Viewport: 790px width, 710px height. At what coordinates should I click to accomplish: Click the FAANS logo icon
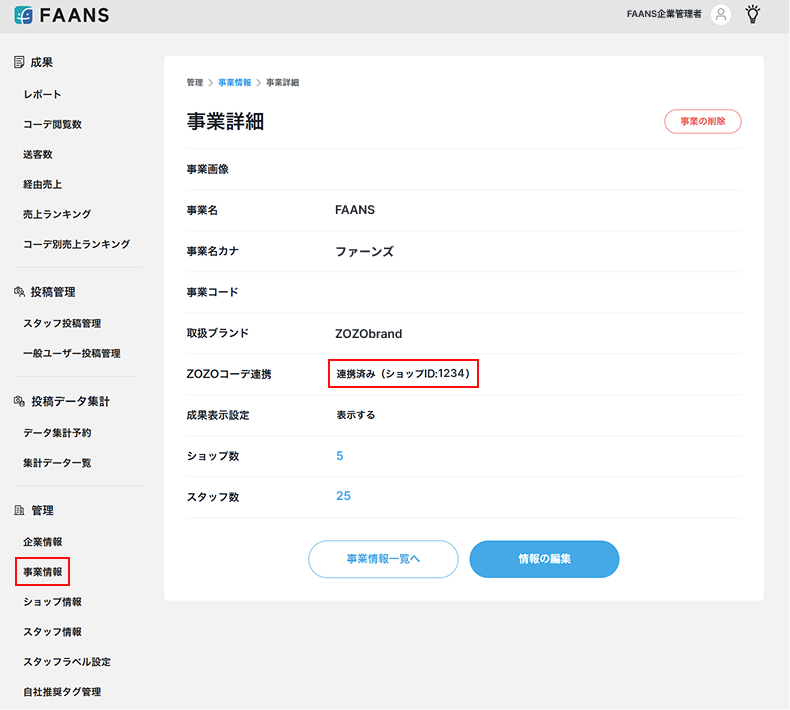pos(23,15)
